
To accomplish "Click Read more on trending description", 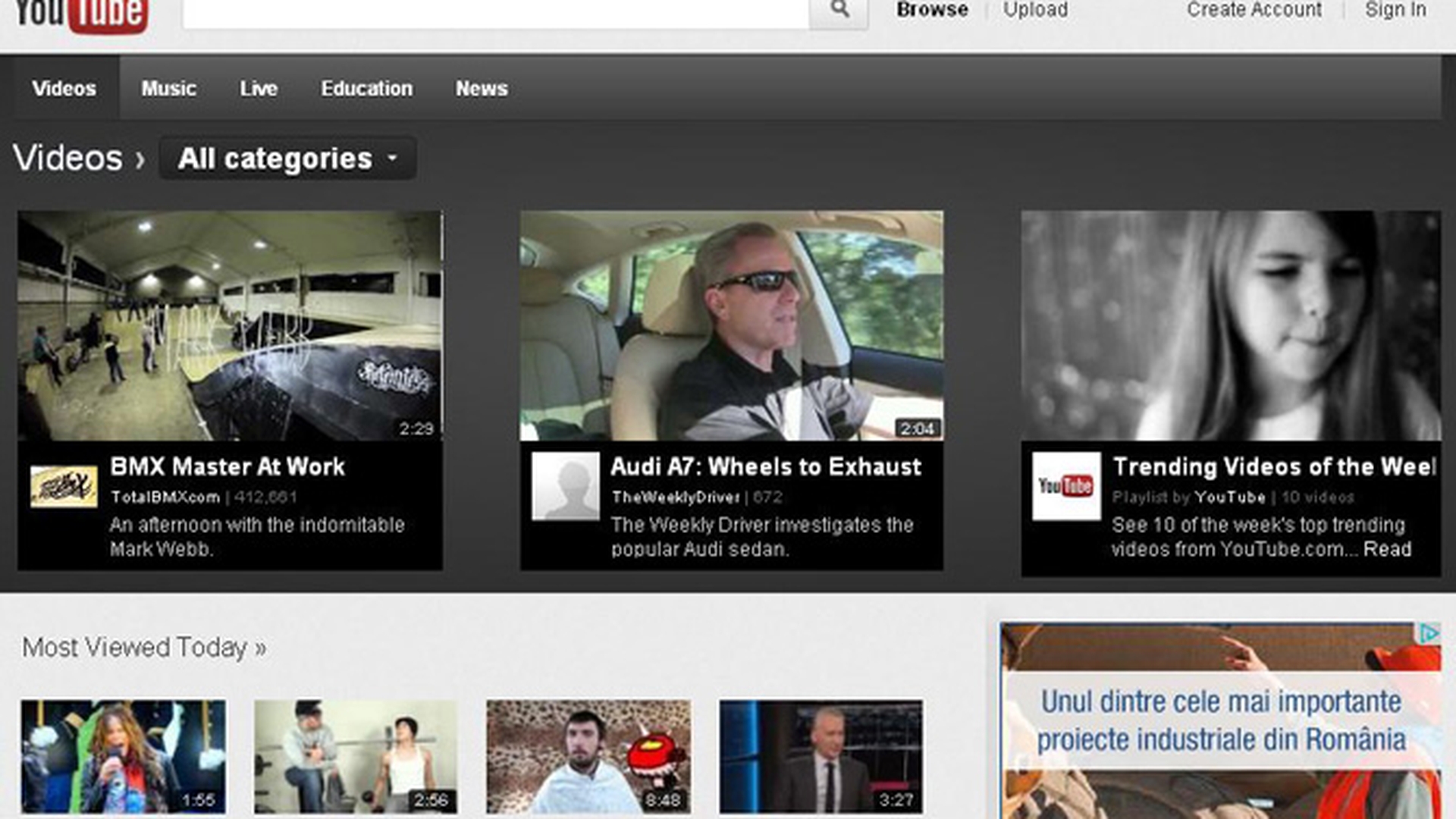I will [1387, 549].
